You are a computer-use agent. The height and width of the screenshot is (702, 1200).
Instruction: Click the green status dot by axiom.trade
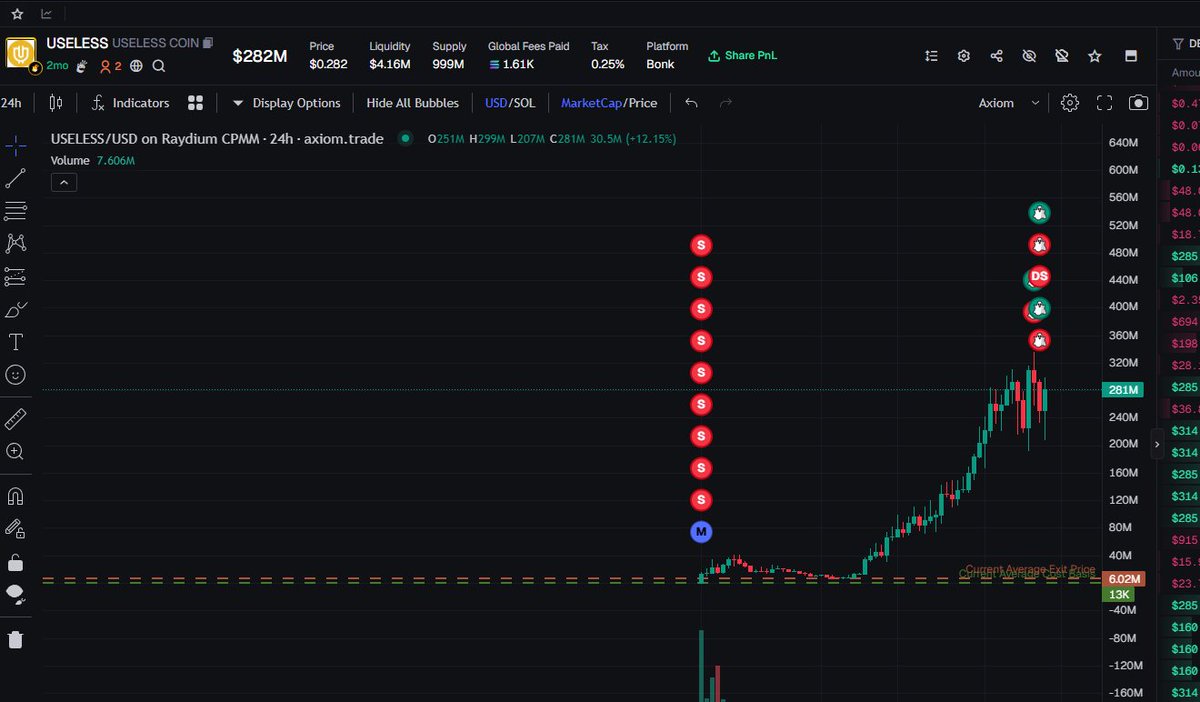point(405,139)
